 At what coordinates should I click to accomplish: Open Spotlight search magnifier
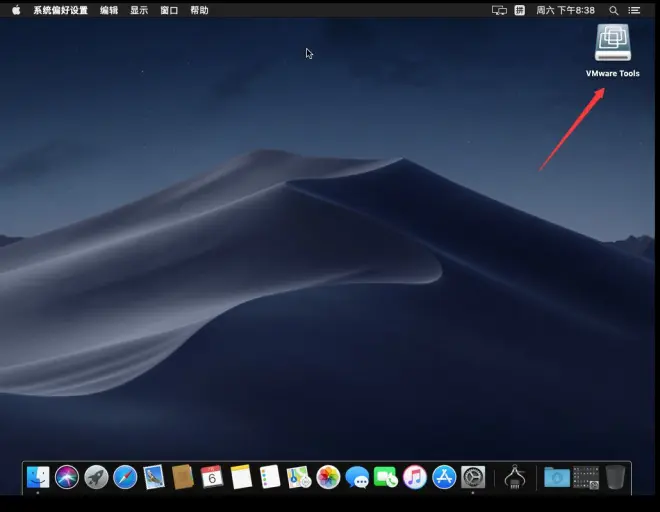point(614,10)
